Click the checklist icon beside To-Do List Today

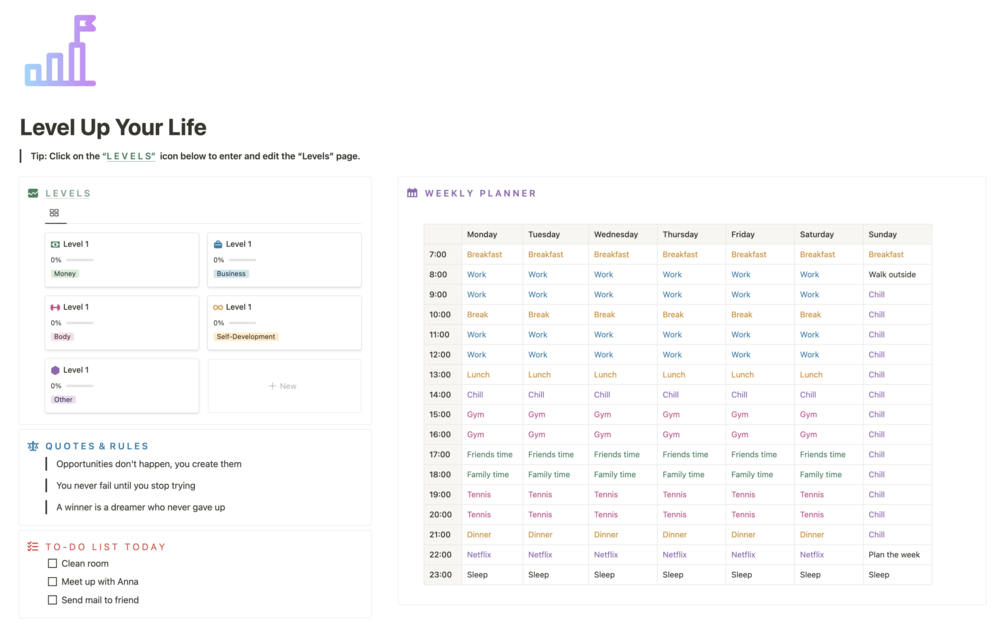click(x=33, y=547)
